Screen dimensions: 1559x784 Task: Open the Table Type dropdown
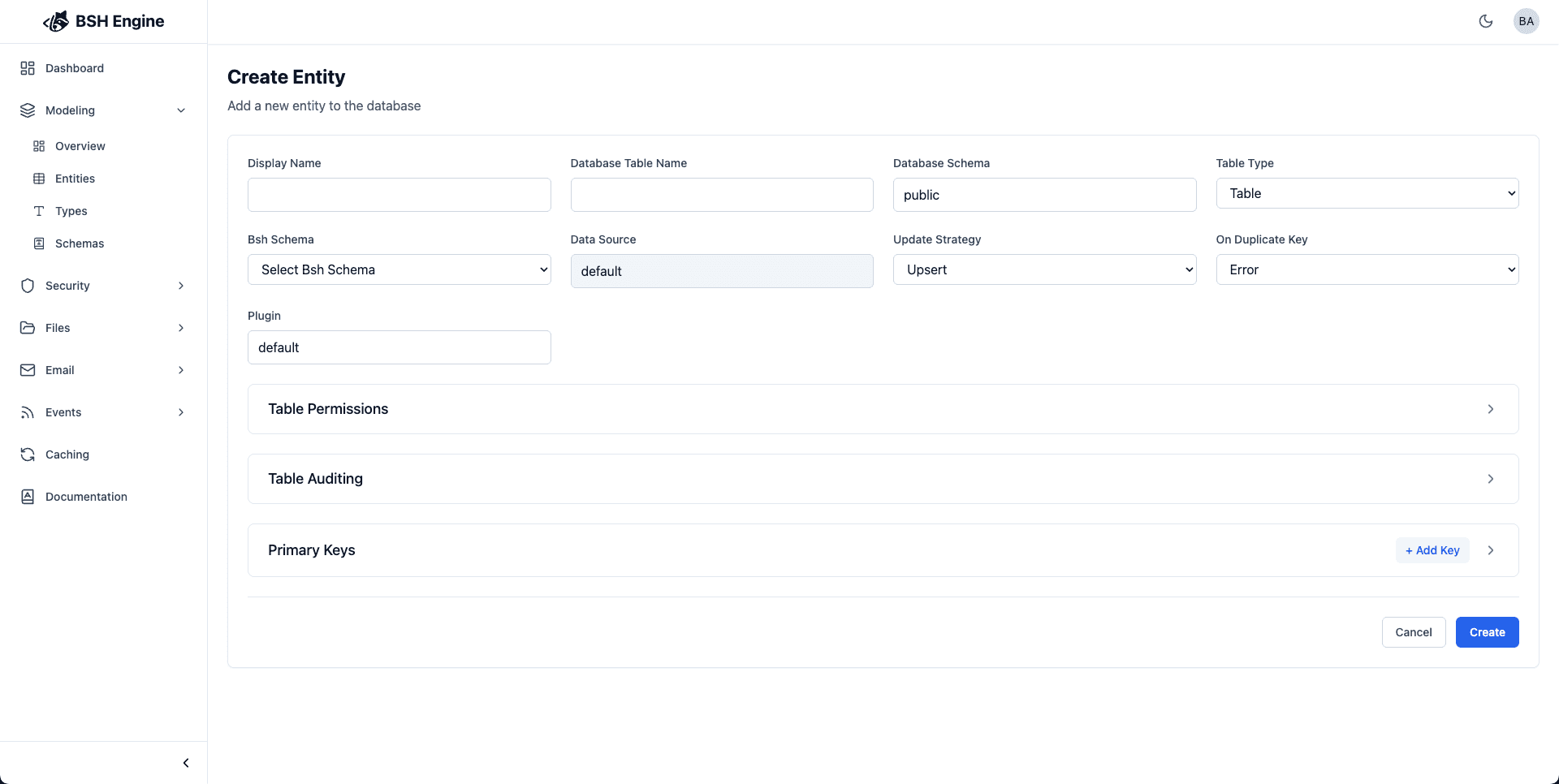tap(1367, 193)
